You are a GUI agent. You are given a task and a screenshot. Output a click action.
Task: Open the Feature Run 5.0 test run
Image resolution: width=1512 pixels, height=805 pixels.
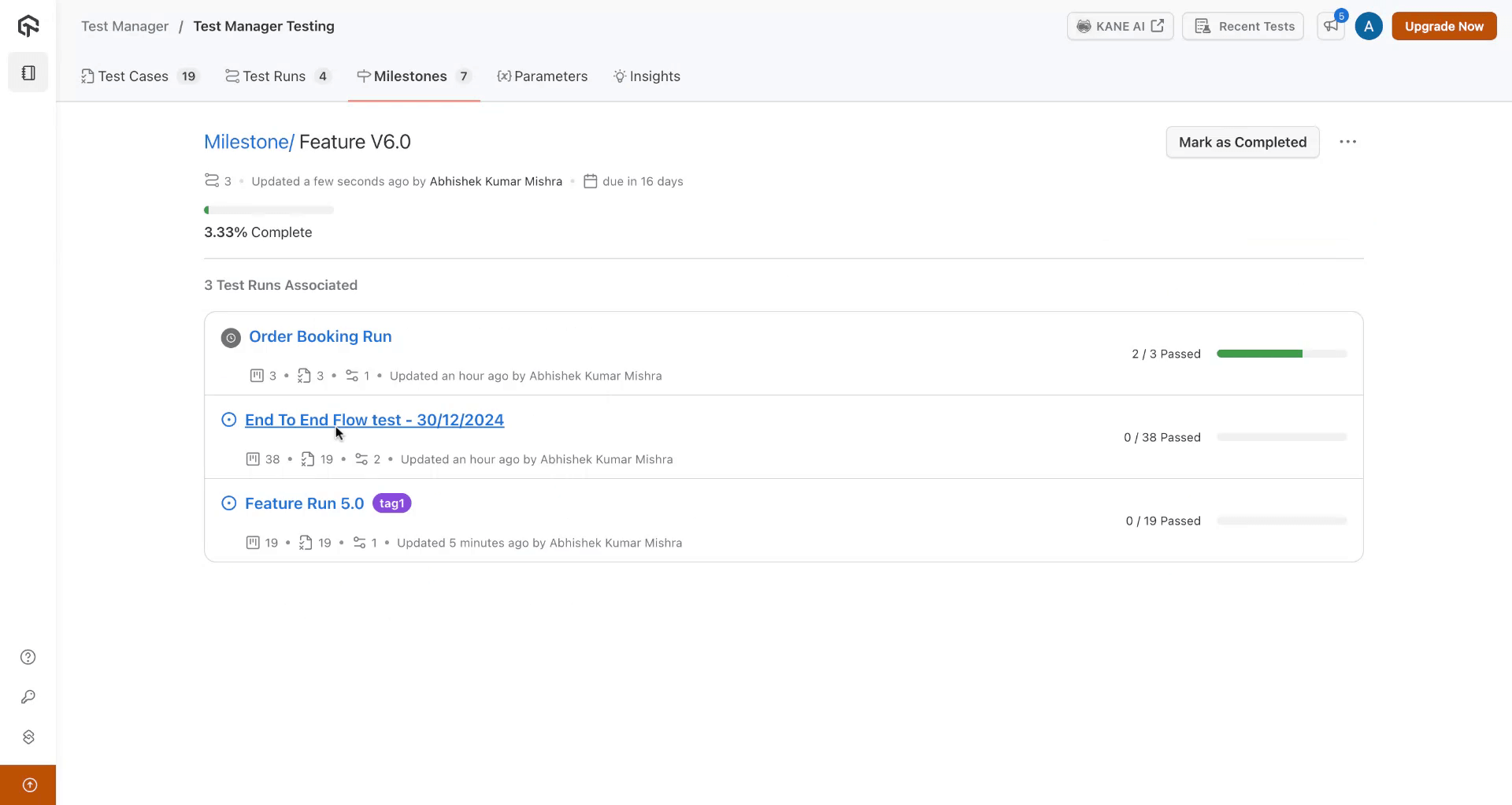(x=304, y=503)
